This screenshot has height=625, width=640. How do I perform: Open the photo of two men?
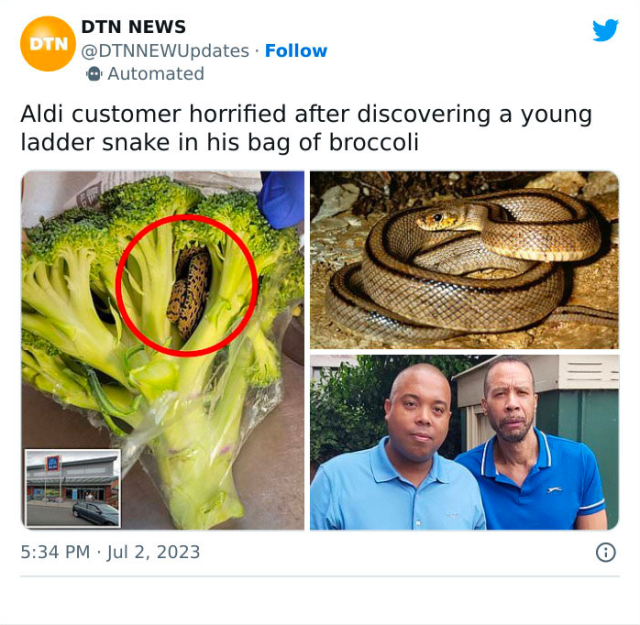point(464,443)
